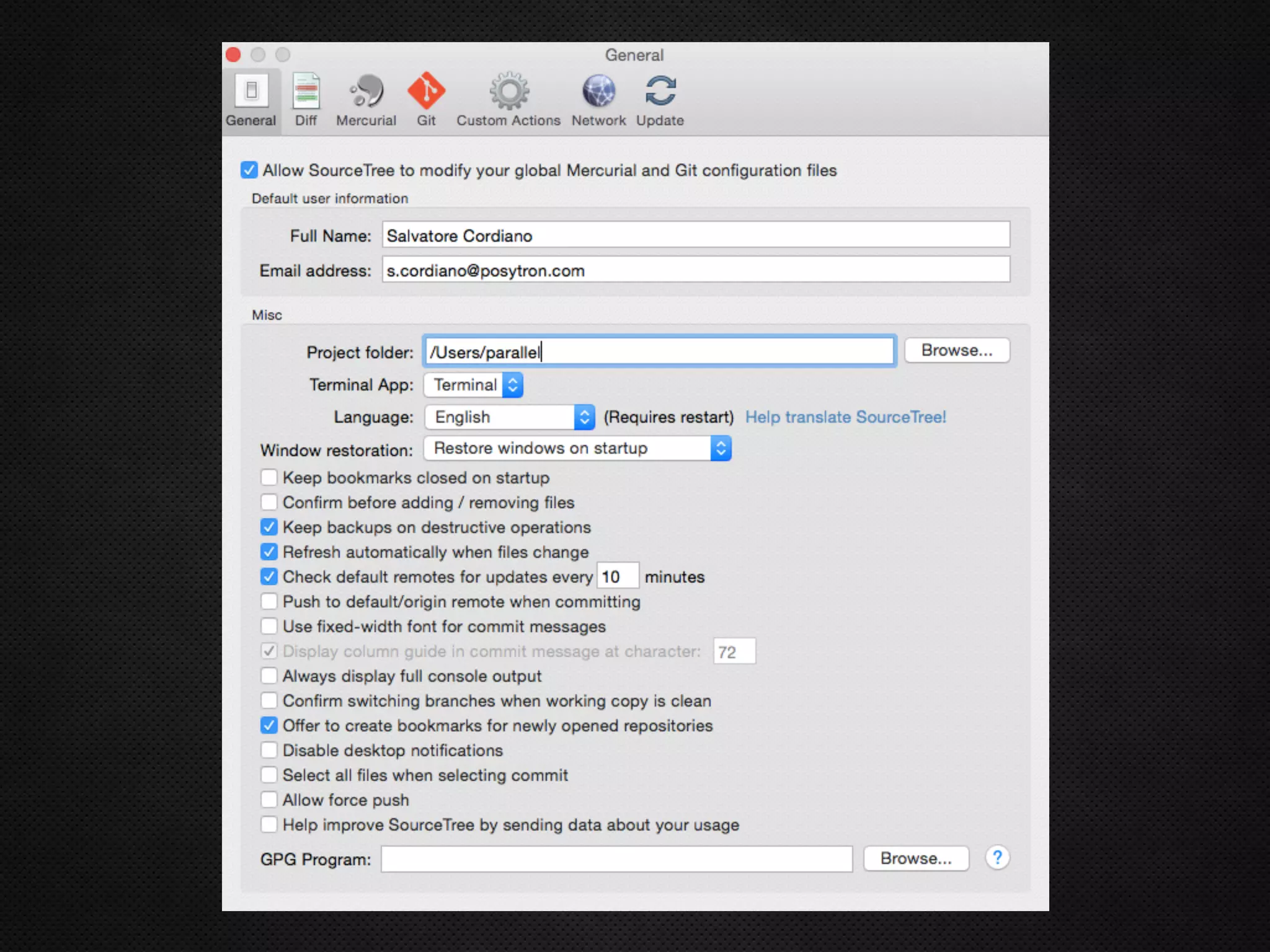1270x952 pixels.
Task: Open the Language dropdown set to English
Action: (510, 417)
